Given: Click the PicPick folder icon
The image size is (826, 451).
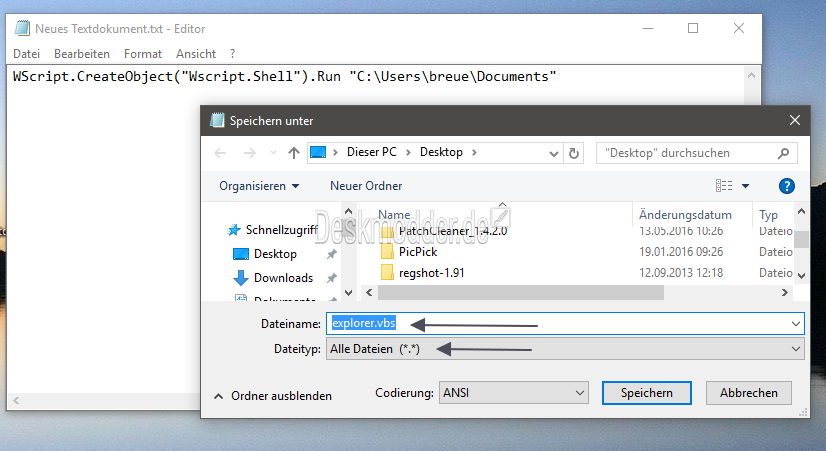Looking at the screenshot, I should click(x=387, y=251).
